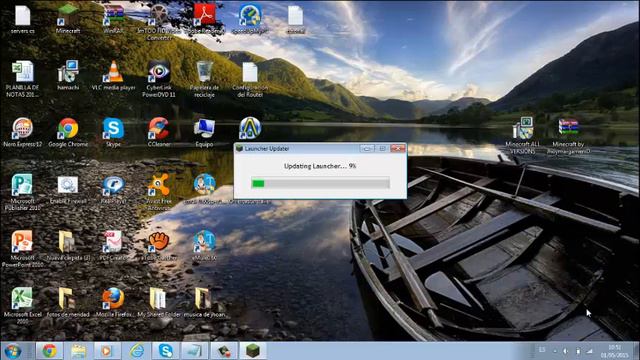The width and height of the screenshot is (640, 360).
Task: Click the Skype taskbar button
Action: (166, 351)
